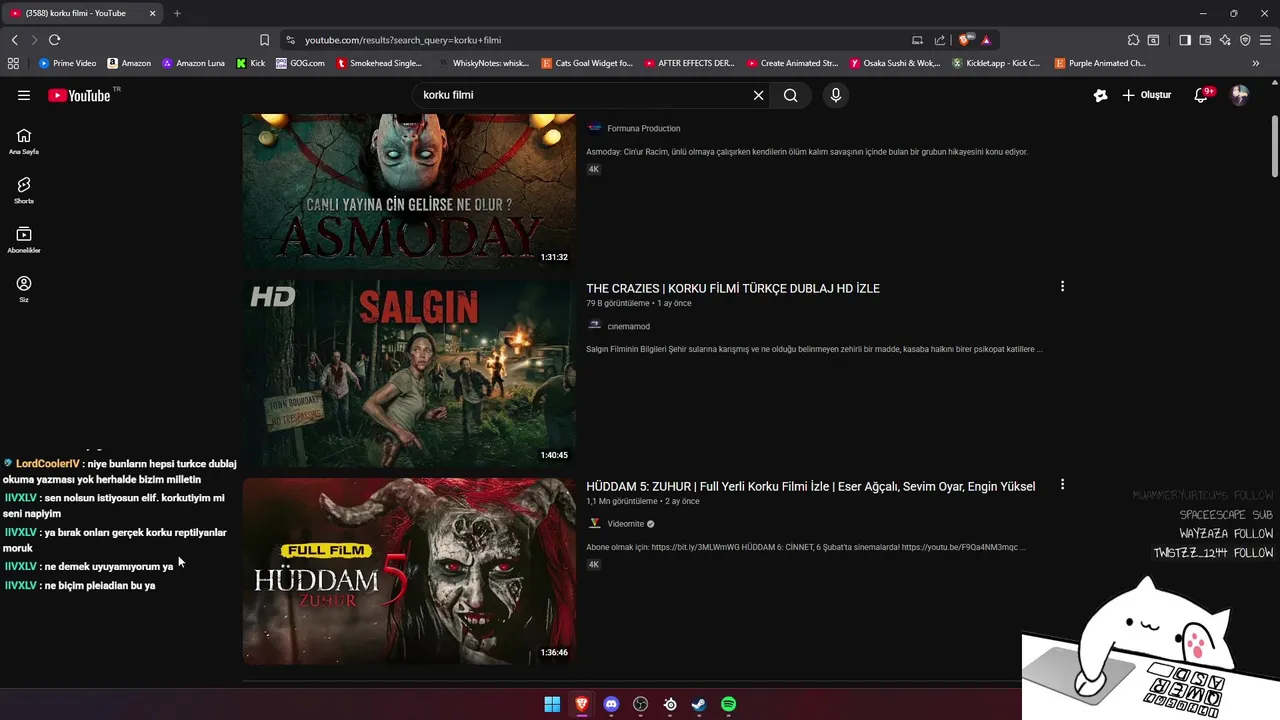Go back to the previous page
1280x720 pixels.
point(14,40)
